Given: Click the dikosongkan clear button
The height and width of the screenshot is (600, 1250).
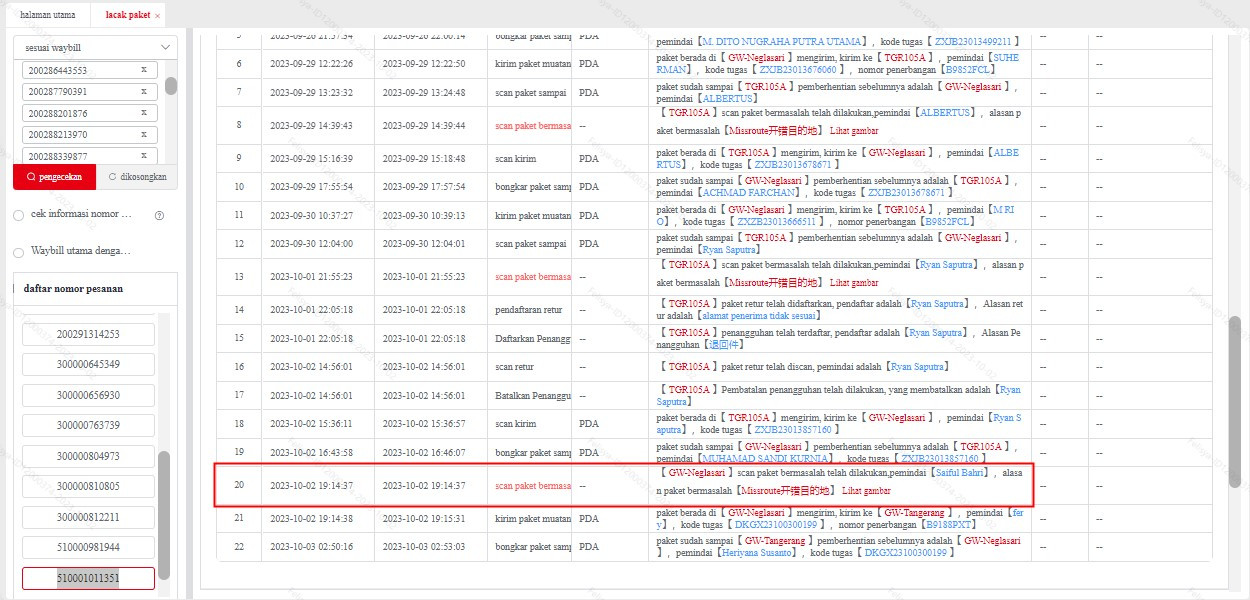Looking at the screenshot, I should pyautogui.click(x=137, y=177).
